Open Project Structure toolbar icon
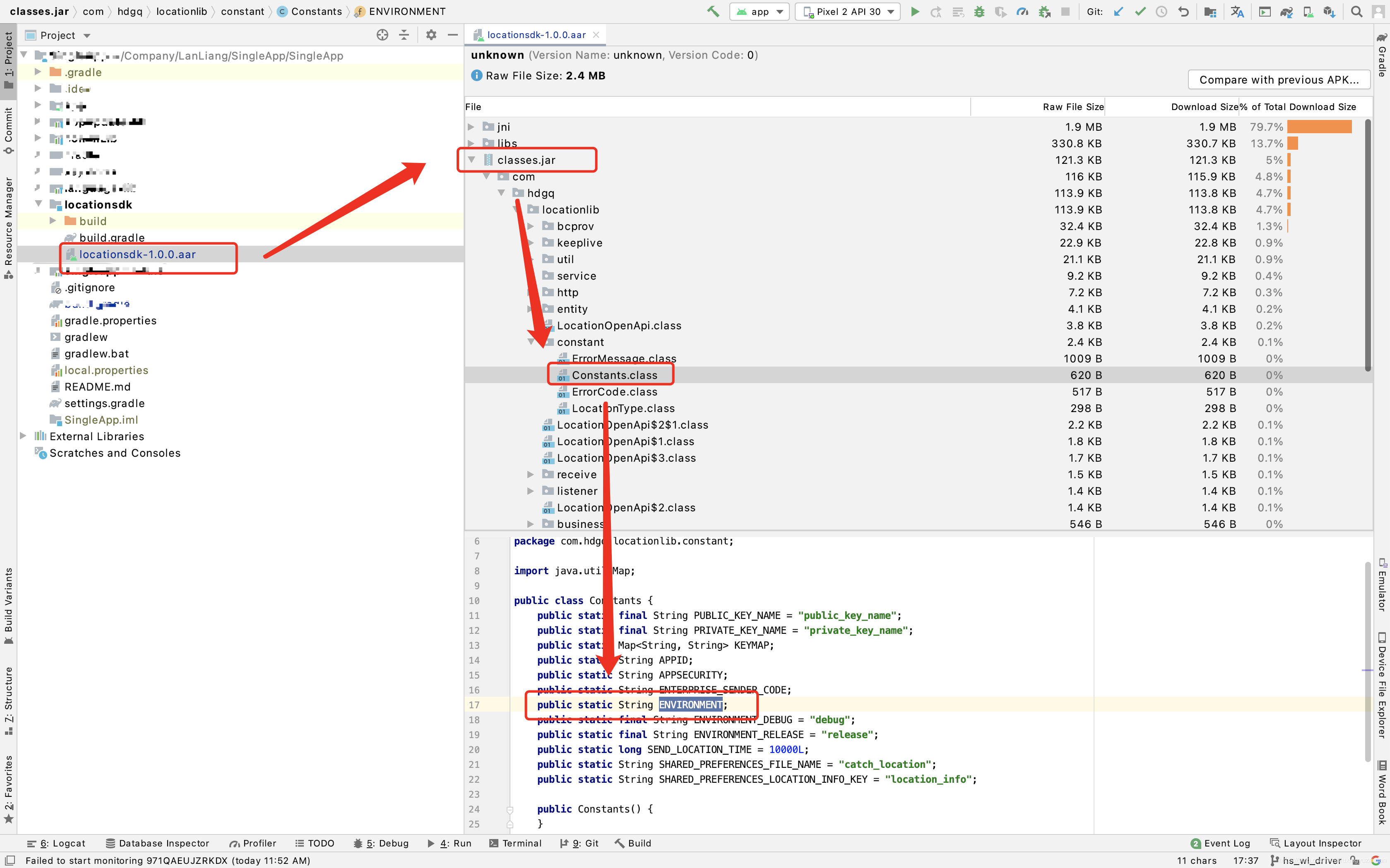This screenshot has height=868, width=1390. 1210,12
